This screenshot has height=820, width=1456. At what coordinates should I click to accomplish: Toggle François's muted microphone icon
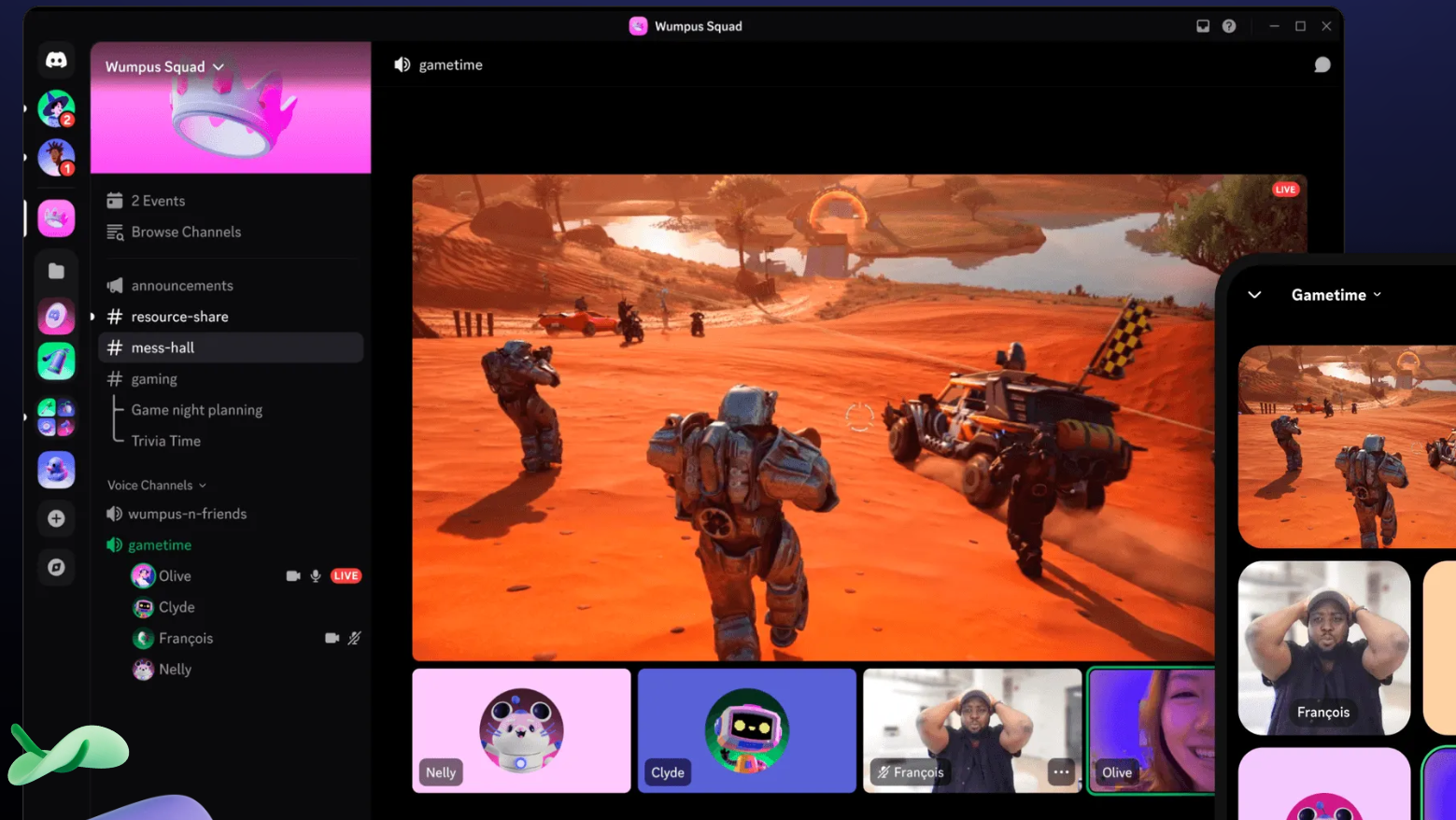point(354,639)
